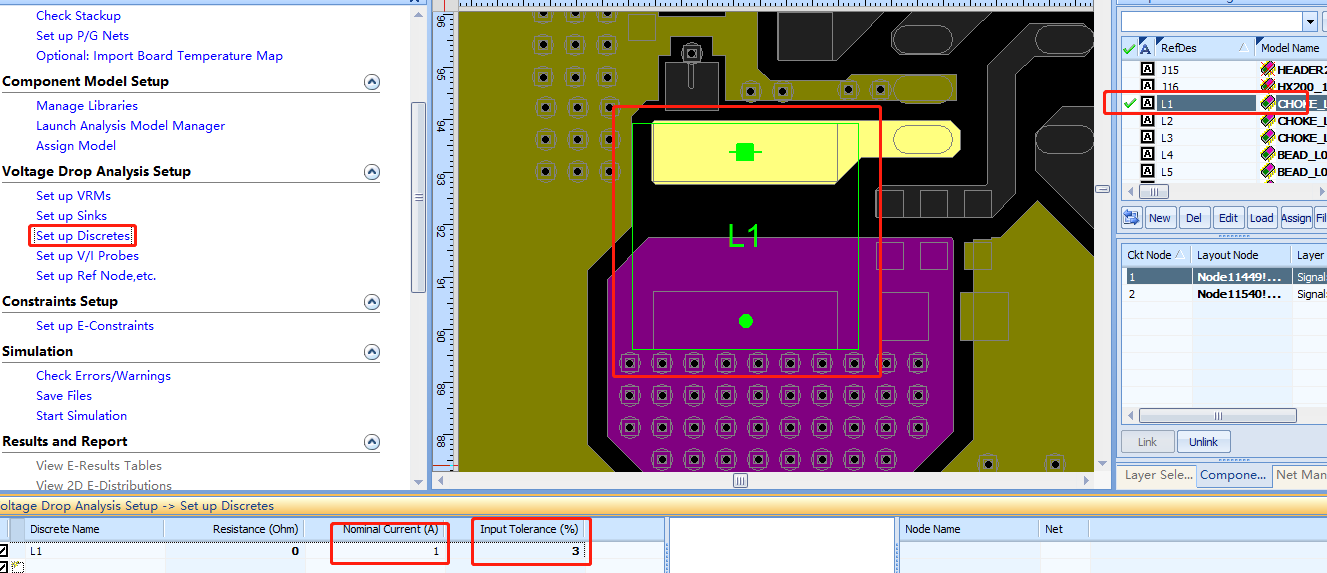1327x573 pixels.
Task: Open Set up V/I Probes link
Action: pos(87,256)
